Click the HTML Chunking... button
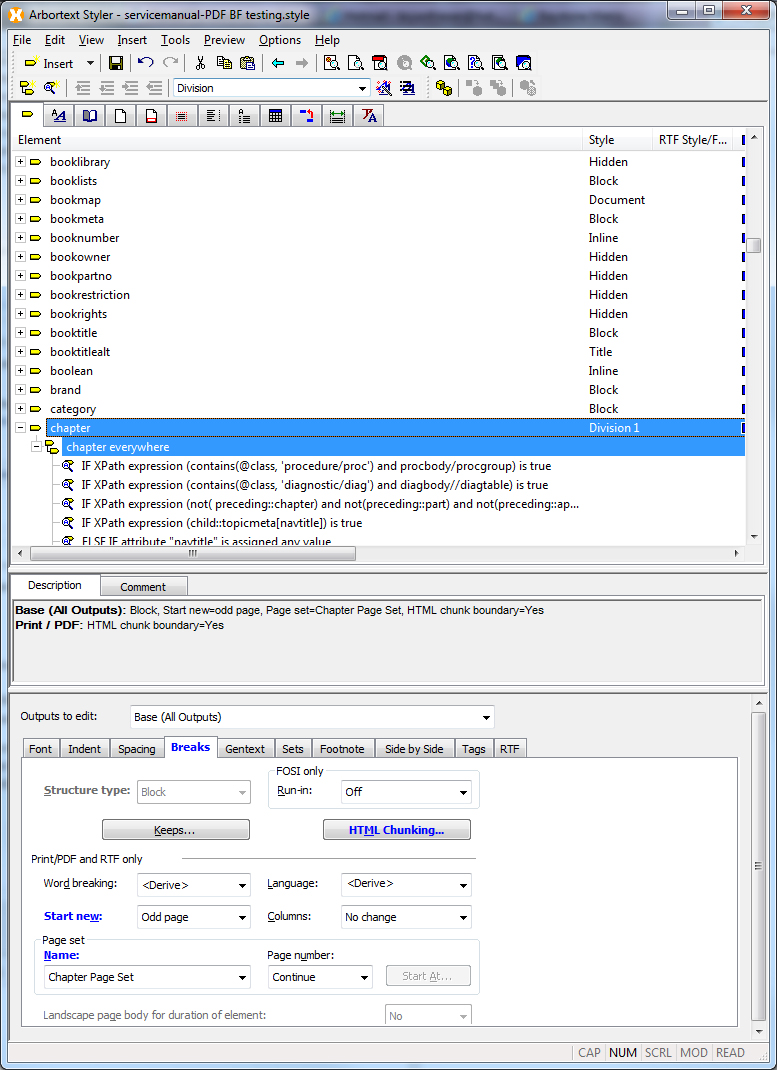The image size is (777, 1070). tap(396, 830)
